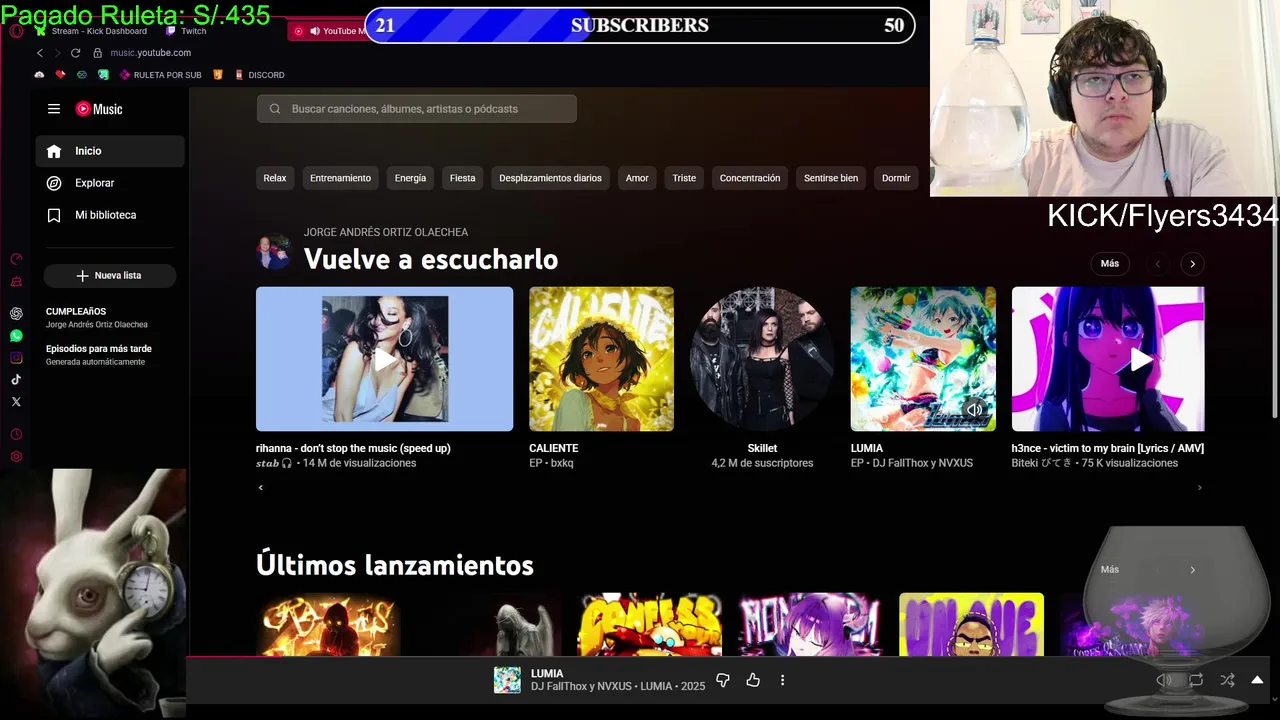Select the Desplazamientos diarios chip
1280x720 pixels.
coord(550,178)
